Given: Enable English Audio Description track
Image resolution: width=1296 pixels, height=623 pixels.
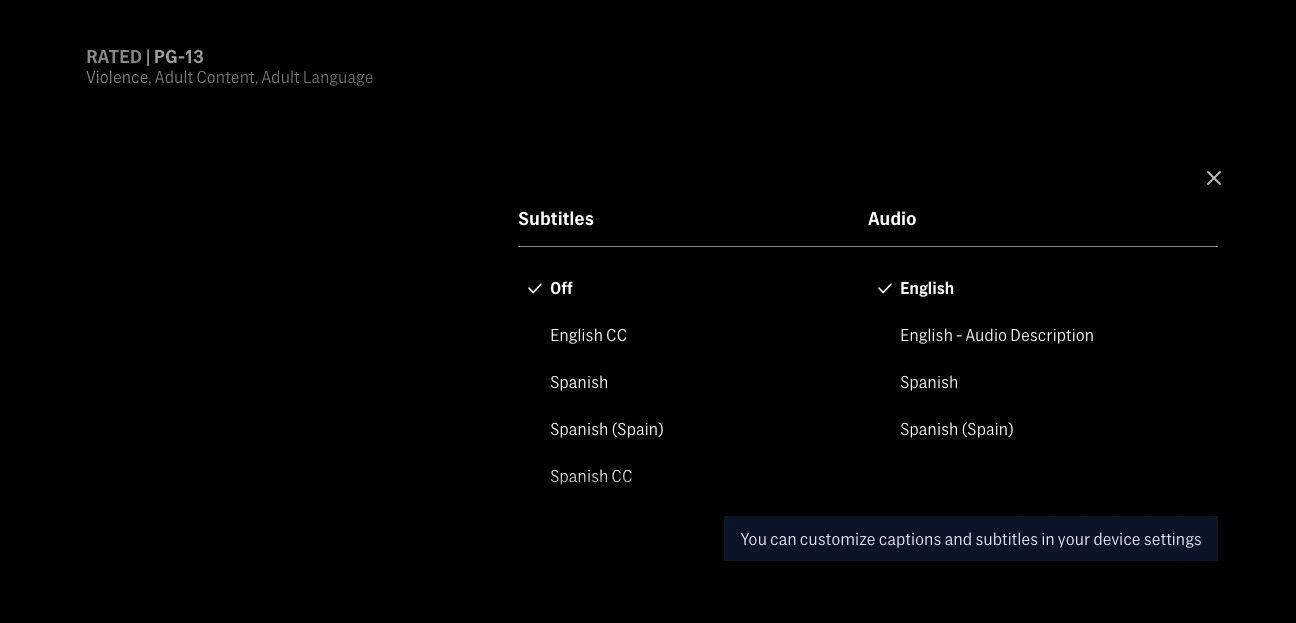Looking at the screenshot, I should (996, 335).
